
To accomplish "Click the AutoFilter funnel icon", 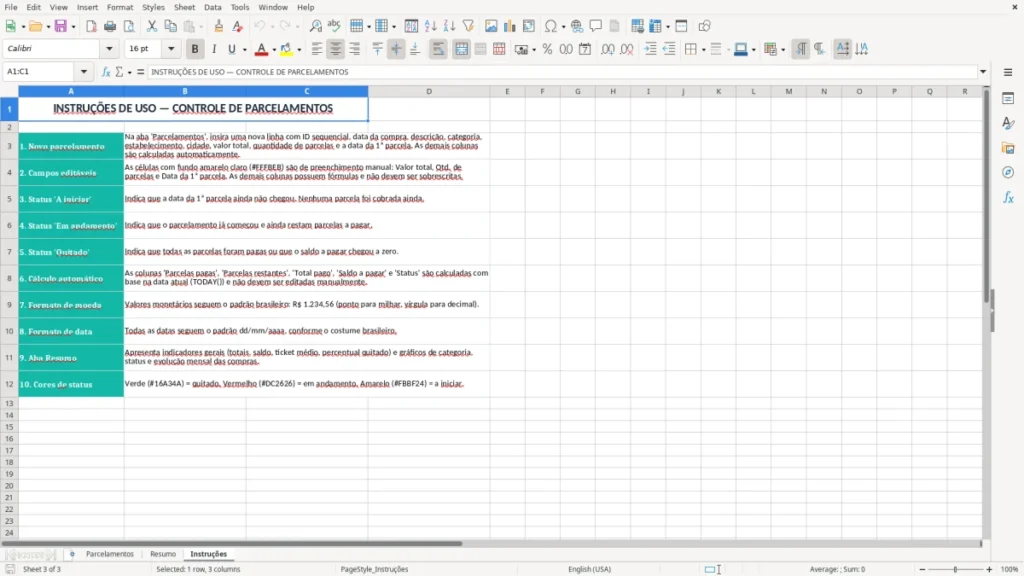I will tap(468, 26).
